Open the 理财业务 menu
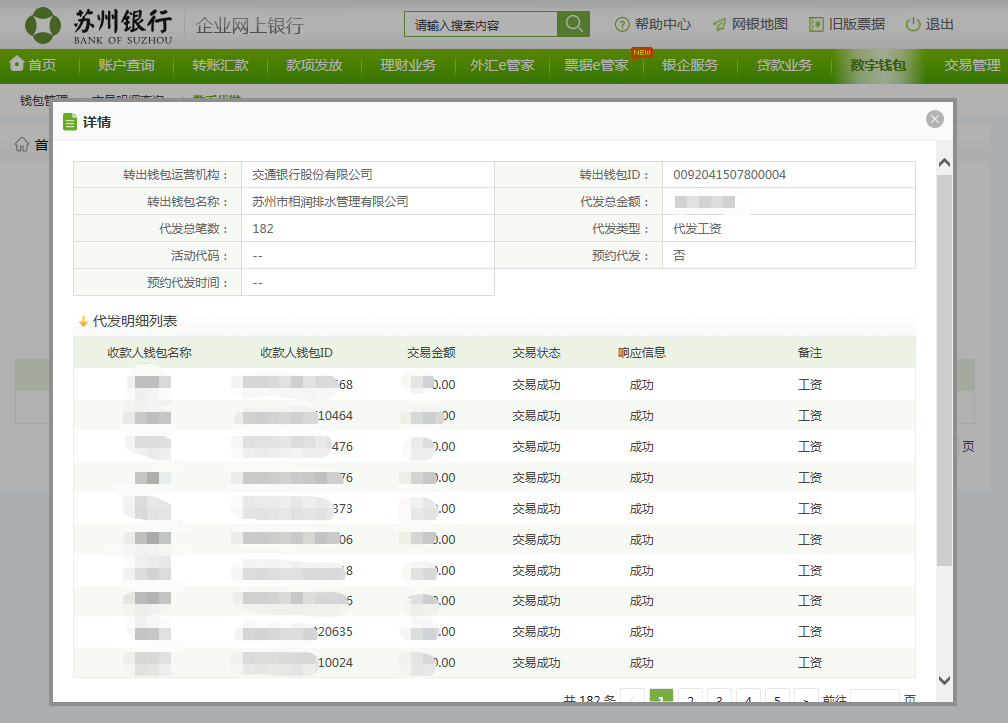 (408, 66)
